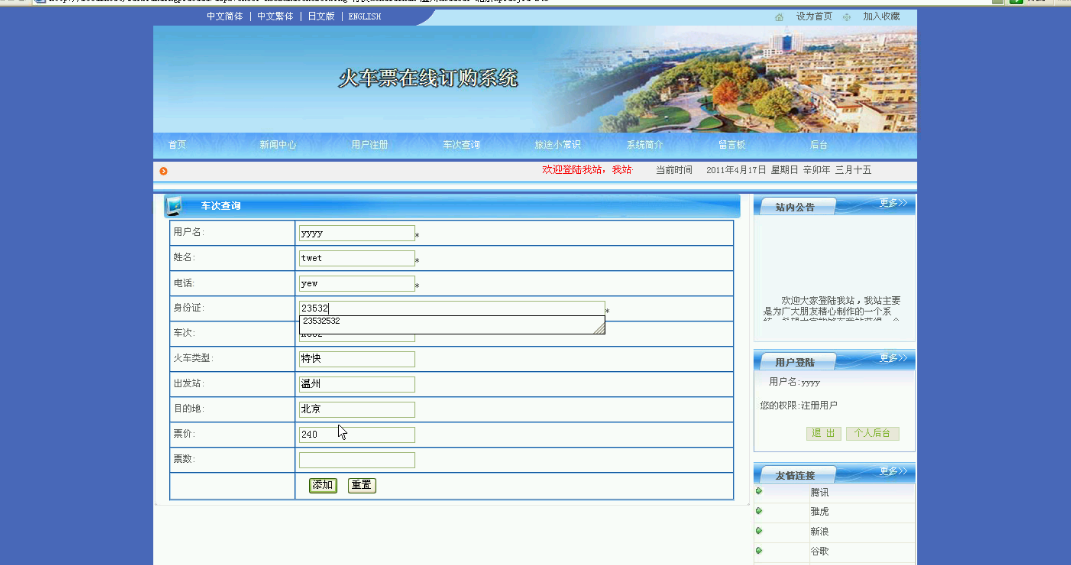
Task: Click the 出发站 field showing 温州
Action: coord(357,384)
